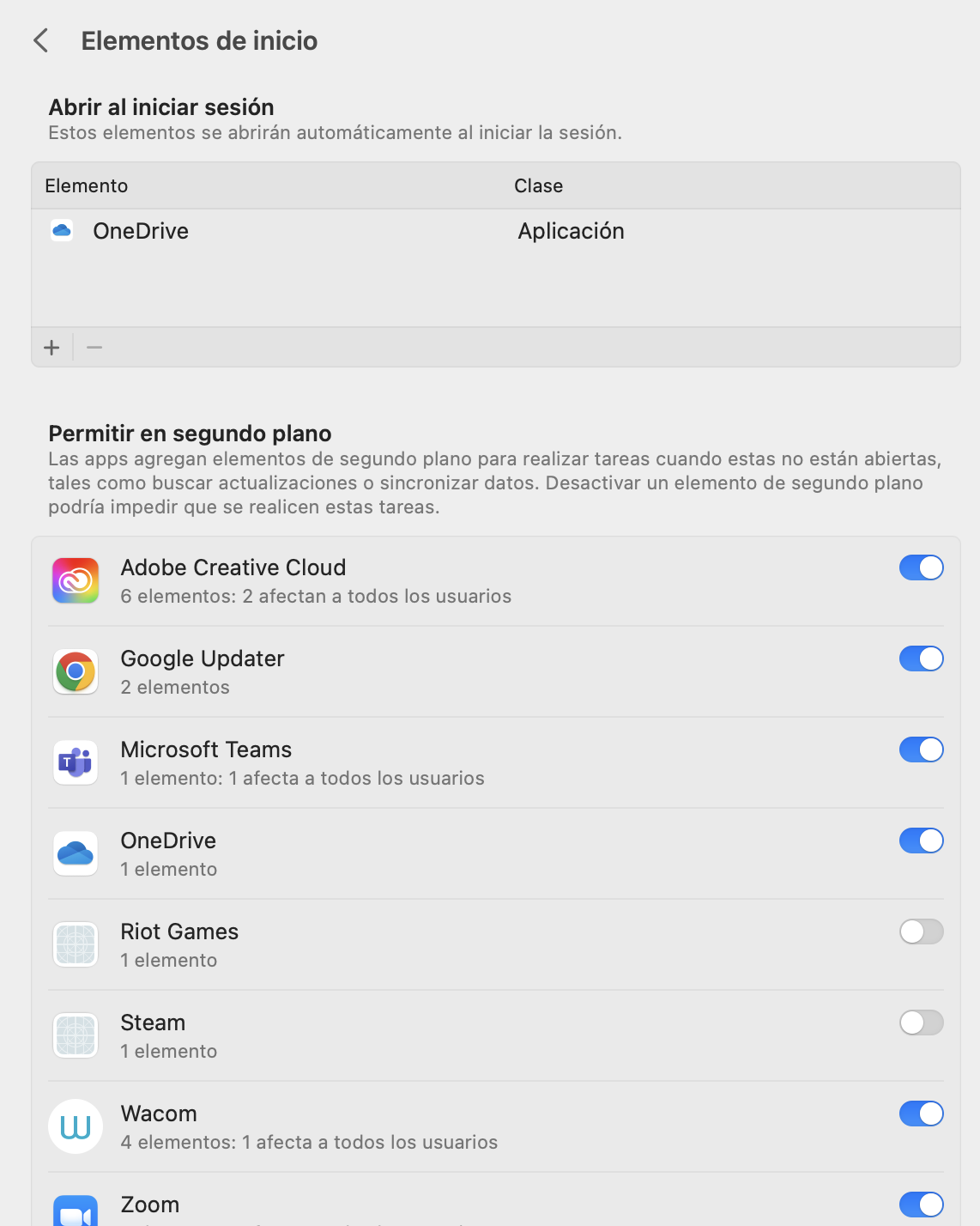Click the Elemento column header
Image resolution: width=980 pixels, height=1226 pixels.
(x=87, y=186)
